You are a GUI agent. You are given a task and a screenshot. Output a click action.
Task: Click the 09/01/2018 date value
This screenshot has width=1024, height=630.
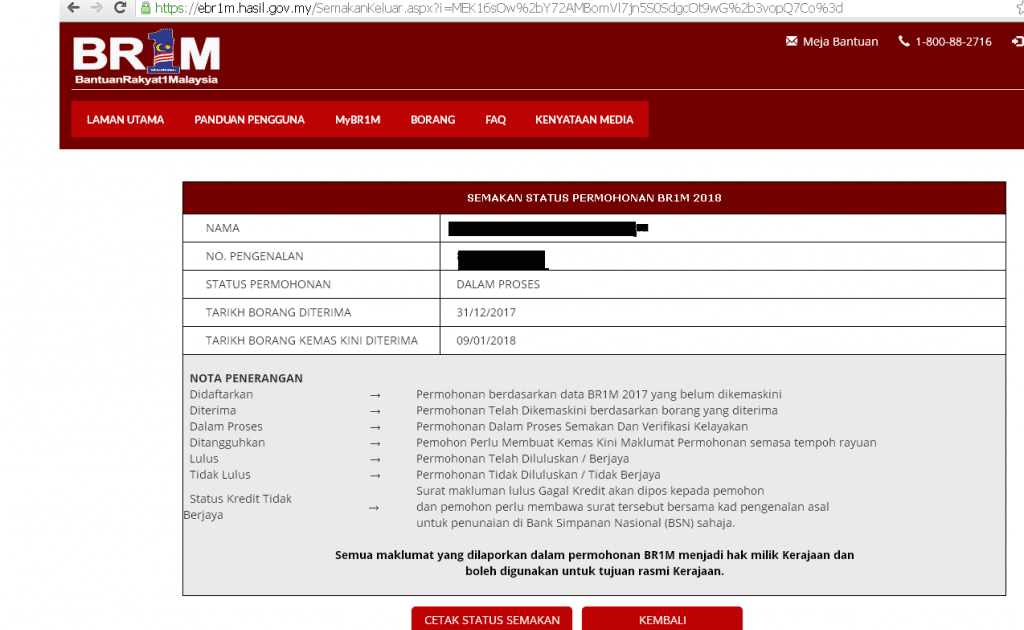[x=486, y=340]
